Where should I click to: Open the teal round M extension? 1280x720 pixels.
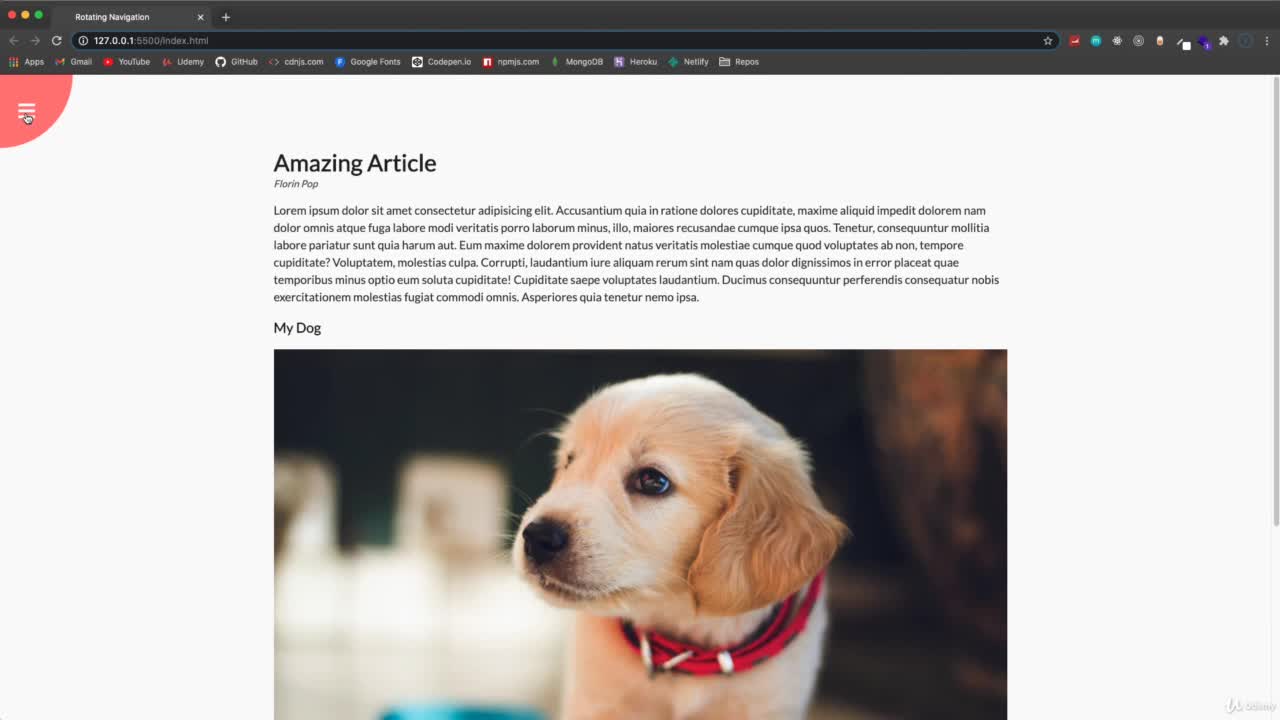[x=1095, y=41]
